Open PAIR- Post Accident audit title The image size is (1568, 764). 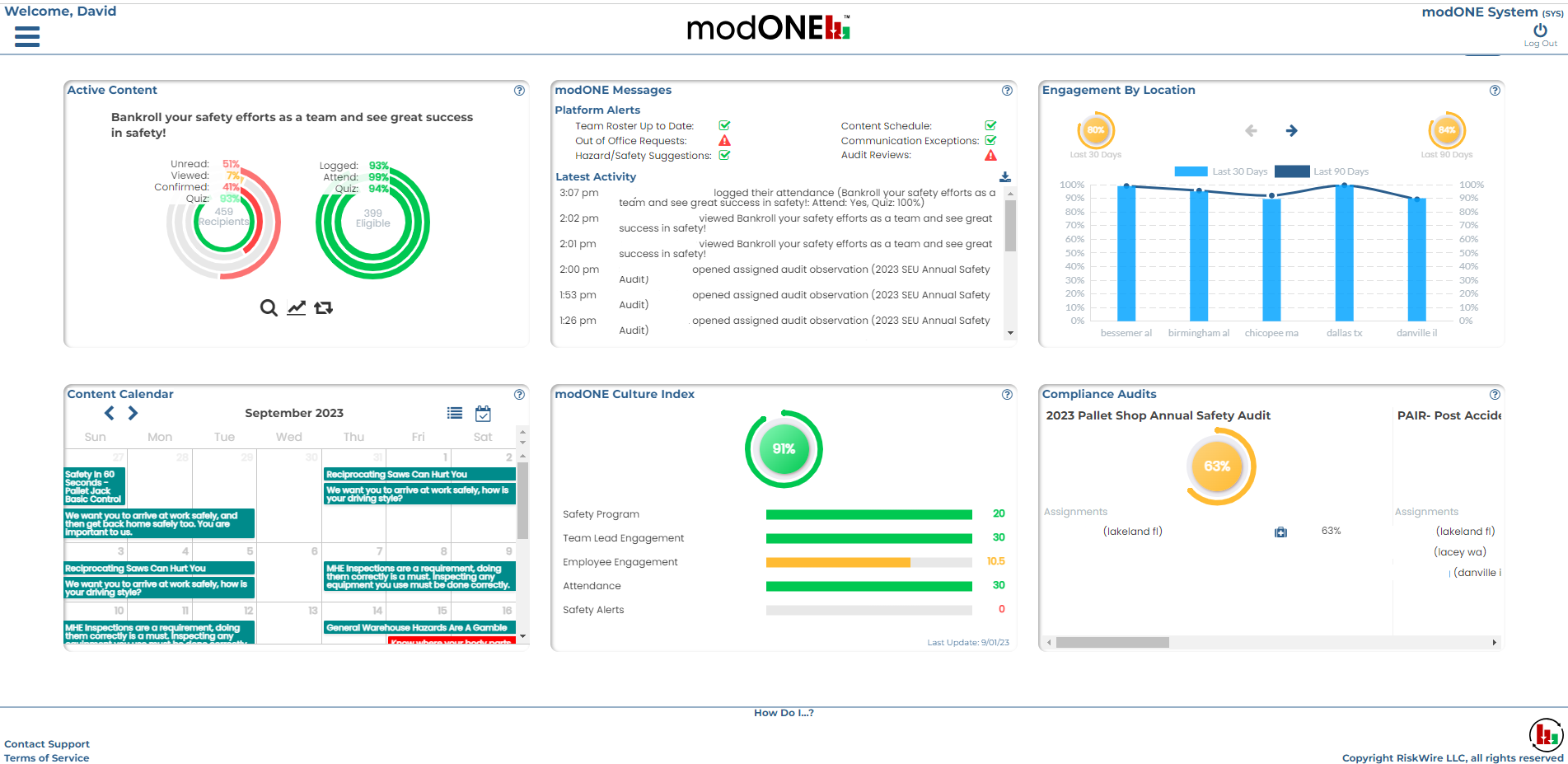coord(1449,415)
